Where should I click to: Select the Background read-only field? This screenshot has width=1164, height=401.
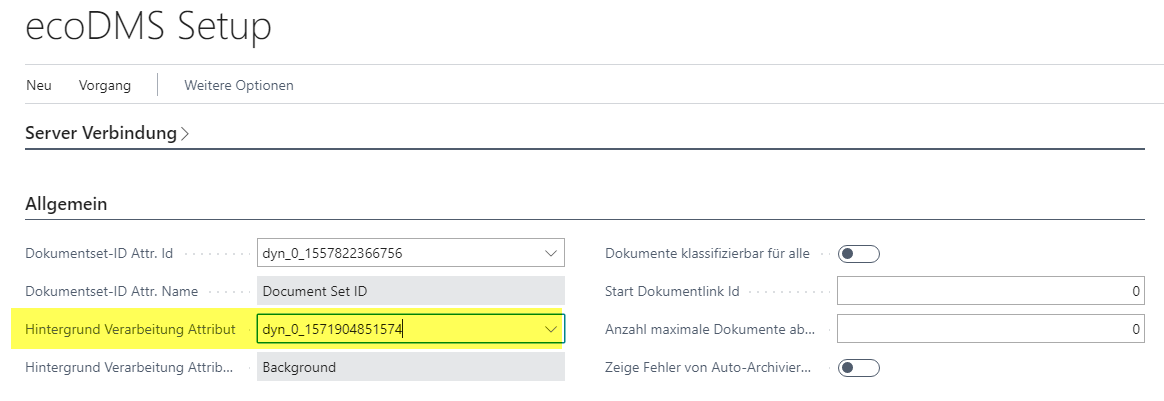coord(411,367)
